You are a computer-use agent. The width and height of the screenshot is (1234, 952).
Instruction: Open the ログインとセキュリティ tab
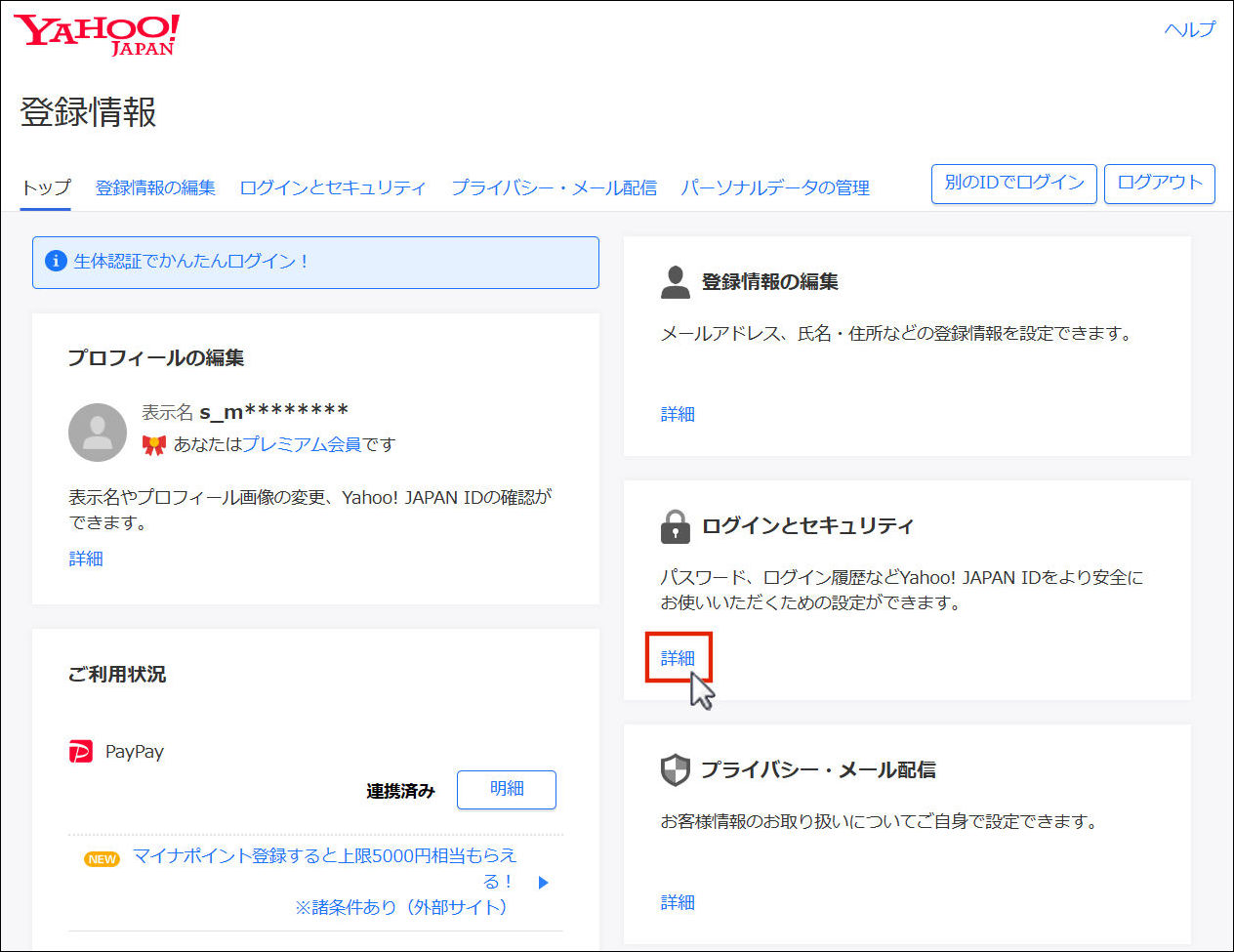coord(333,187)
